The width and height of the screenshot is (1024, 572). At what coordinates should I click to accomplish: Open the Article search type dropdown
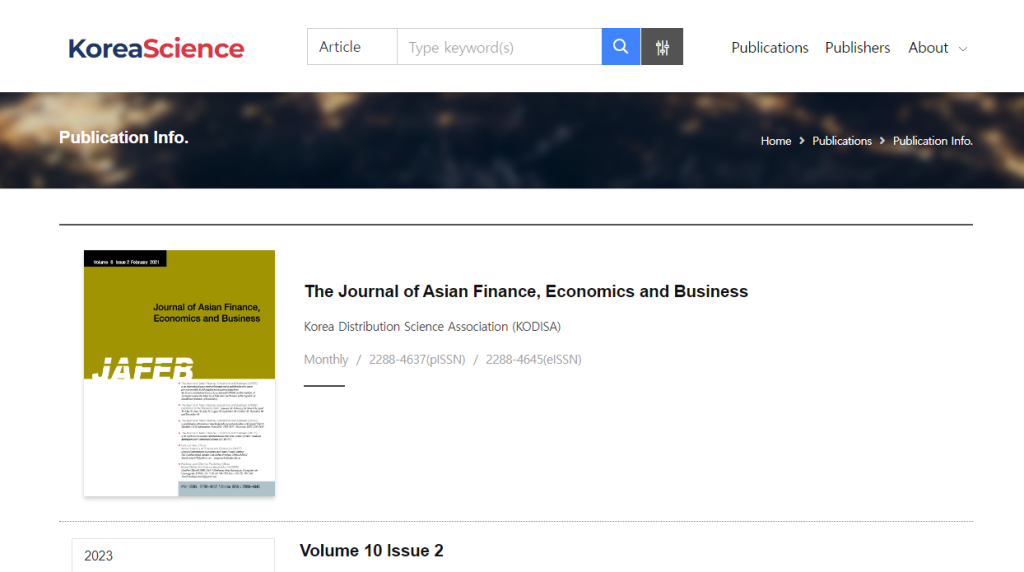tap(351, 47)
